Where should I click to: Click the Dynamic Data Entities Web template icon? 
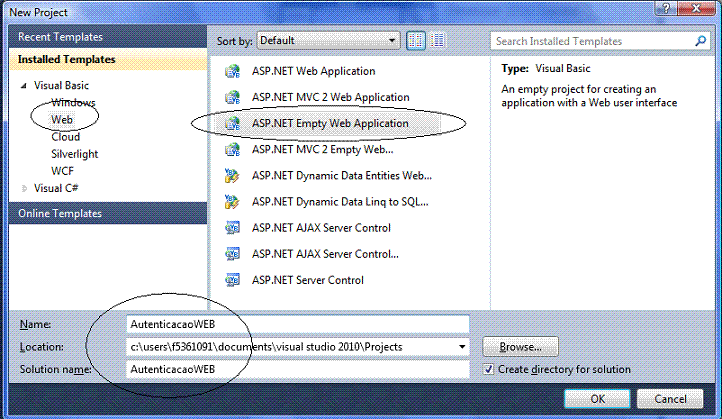(233, 176)
